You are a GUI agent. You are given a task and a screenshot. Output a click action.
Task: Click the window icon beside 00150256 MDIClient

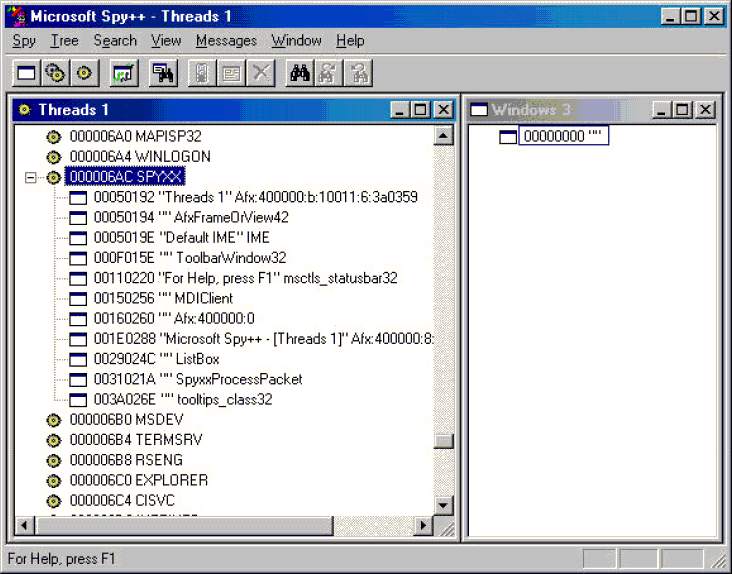pyautogui.click(x=78, y=299)
